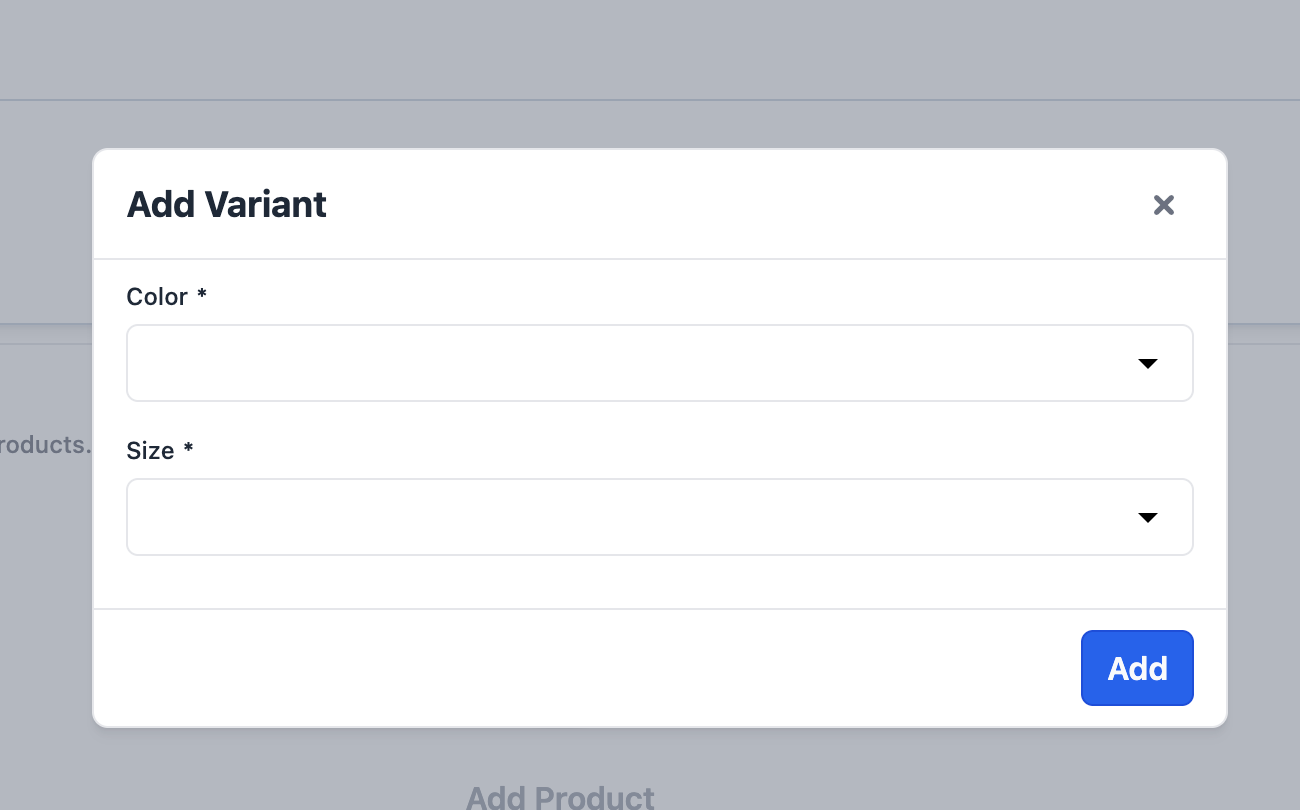Image resolution: width=1300 pixels, height=810 pixels.
Task: Click the Size dropdown arrow
Action: [x=1147, y=517]
